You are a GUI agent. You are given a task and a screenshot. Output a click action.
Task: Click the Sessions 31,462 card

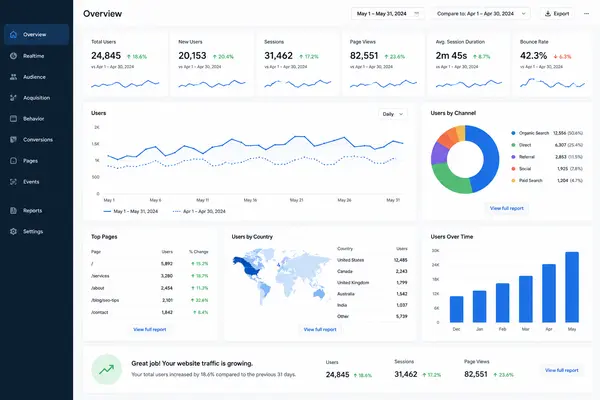(298, 64)
